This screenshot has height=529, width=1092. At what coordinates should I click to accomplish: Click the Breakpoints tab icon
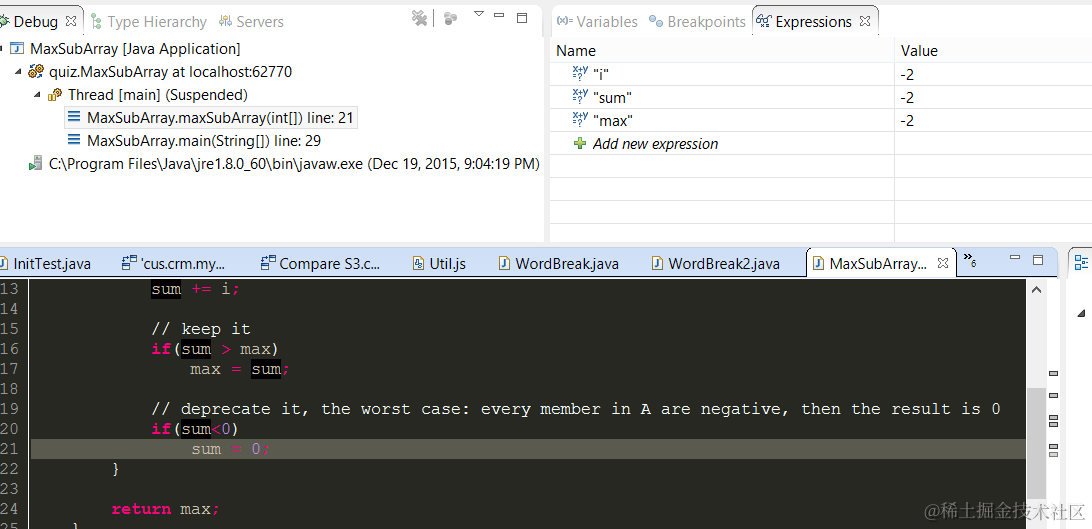[656, 22]
